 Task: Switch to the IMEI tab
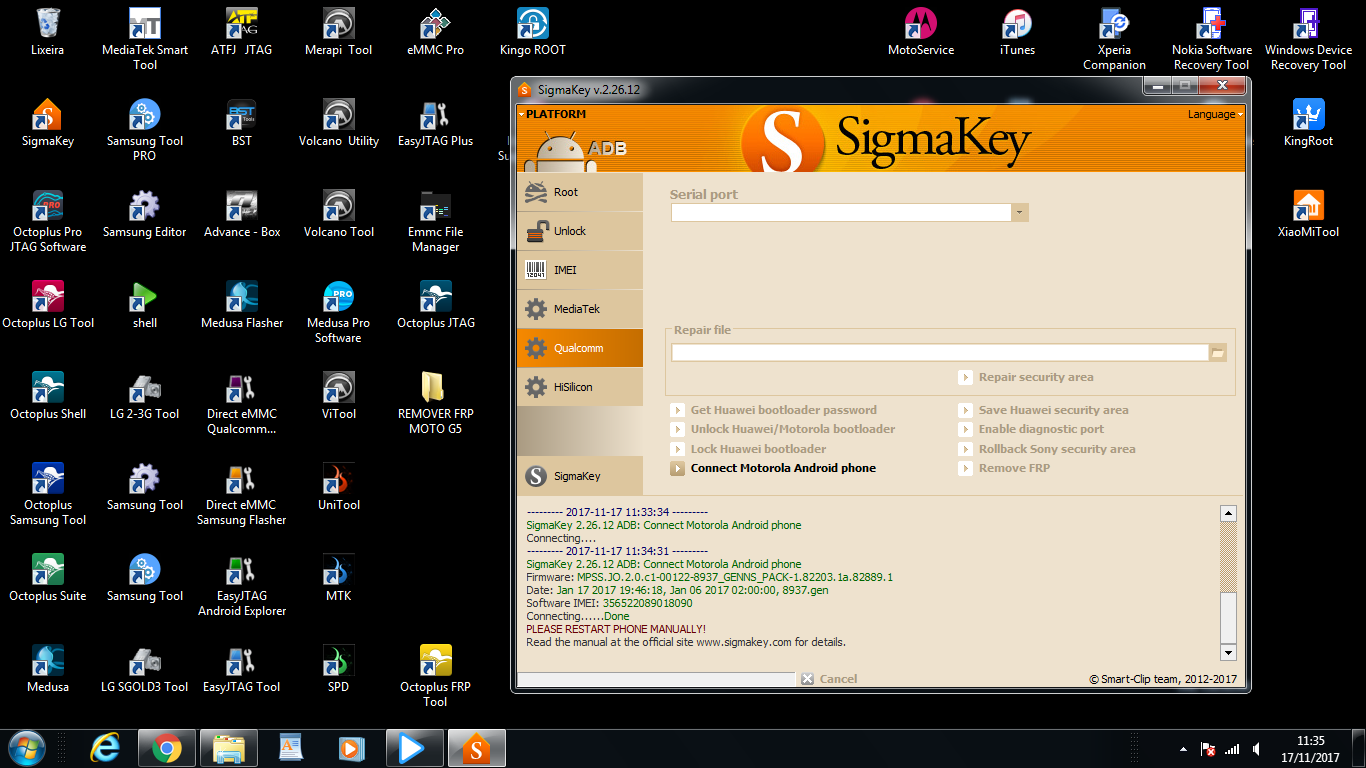pos(580,270)
